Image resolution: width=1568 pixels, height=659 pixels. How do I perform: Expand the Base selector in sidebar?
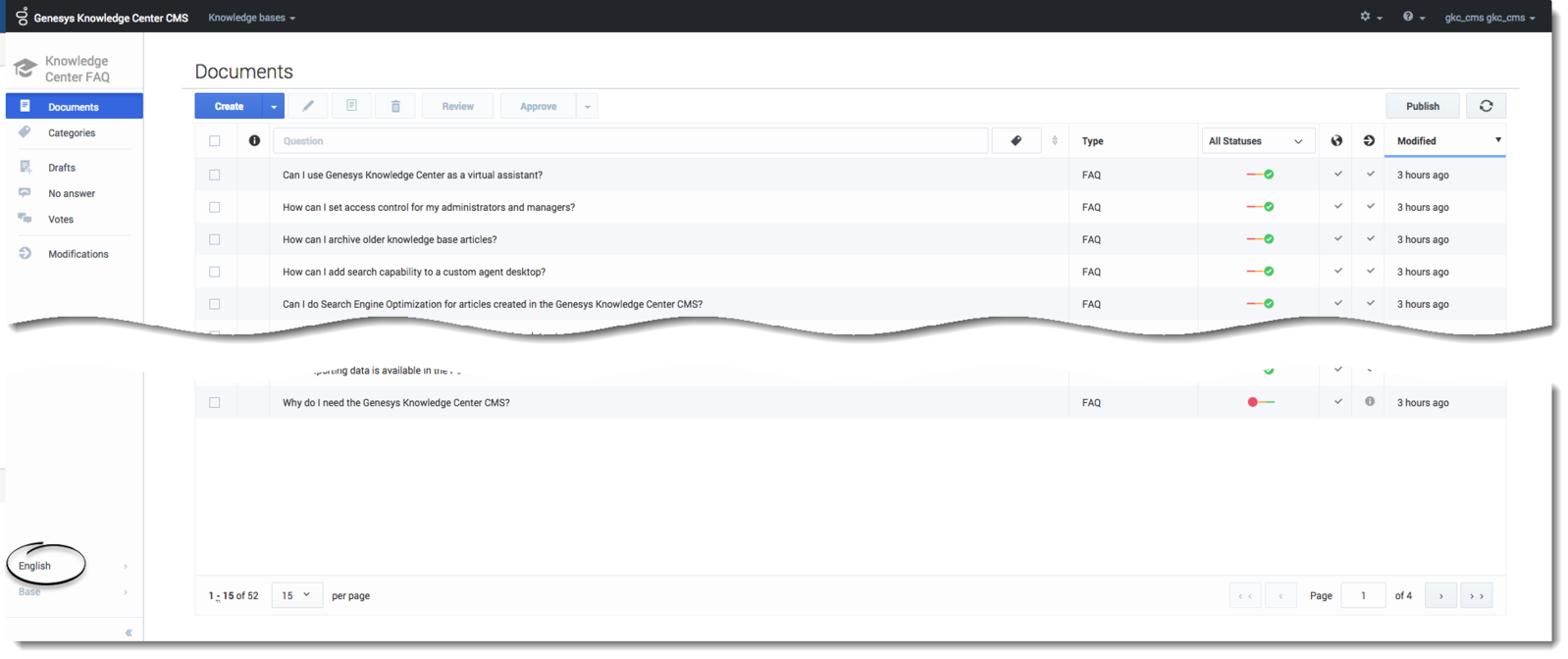pos(73,591)
